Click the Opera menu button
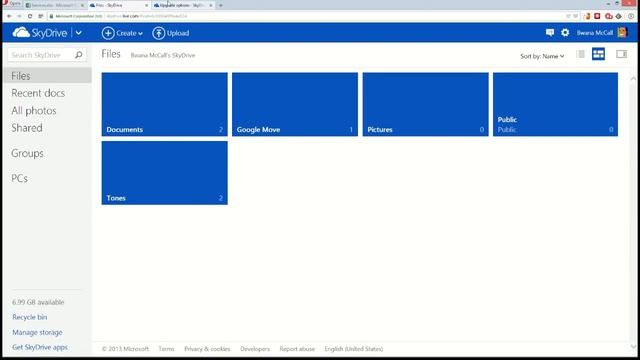This screenshot has width=640, height=360. pyautogui.click(x=11, y=4)
